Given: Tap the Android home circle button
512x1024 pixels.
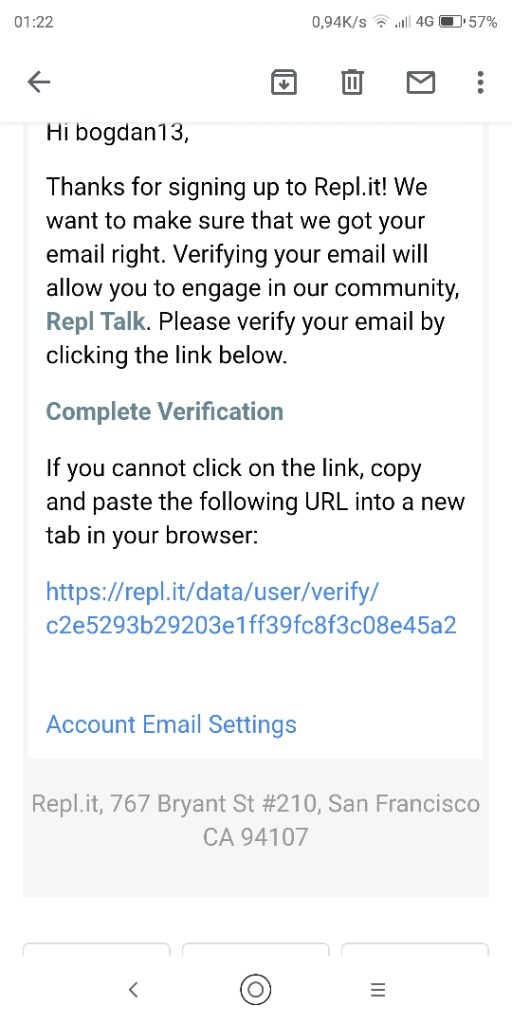Looking at the screenshot, I should tap(255, 989).
